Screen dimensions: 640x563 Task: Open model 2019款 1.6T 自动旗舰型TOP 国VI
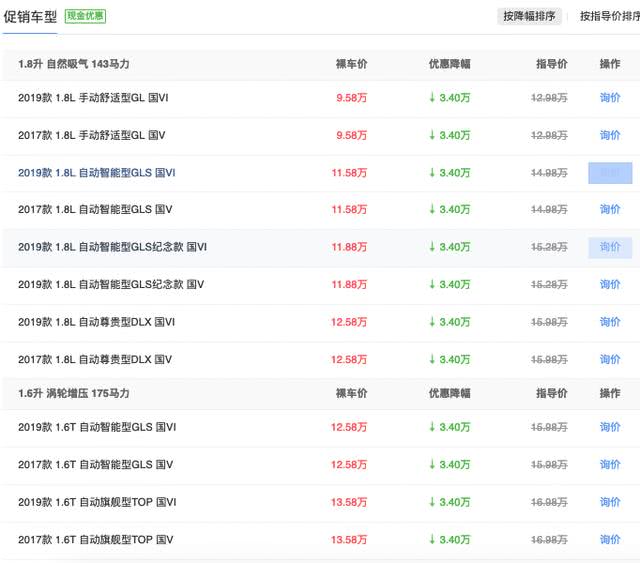point(97,502)
